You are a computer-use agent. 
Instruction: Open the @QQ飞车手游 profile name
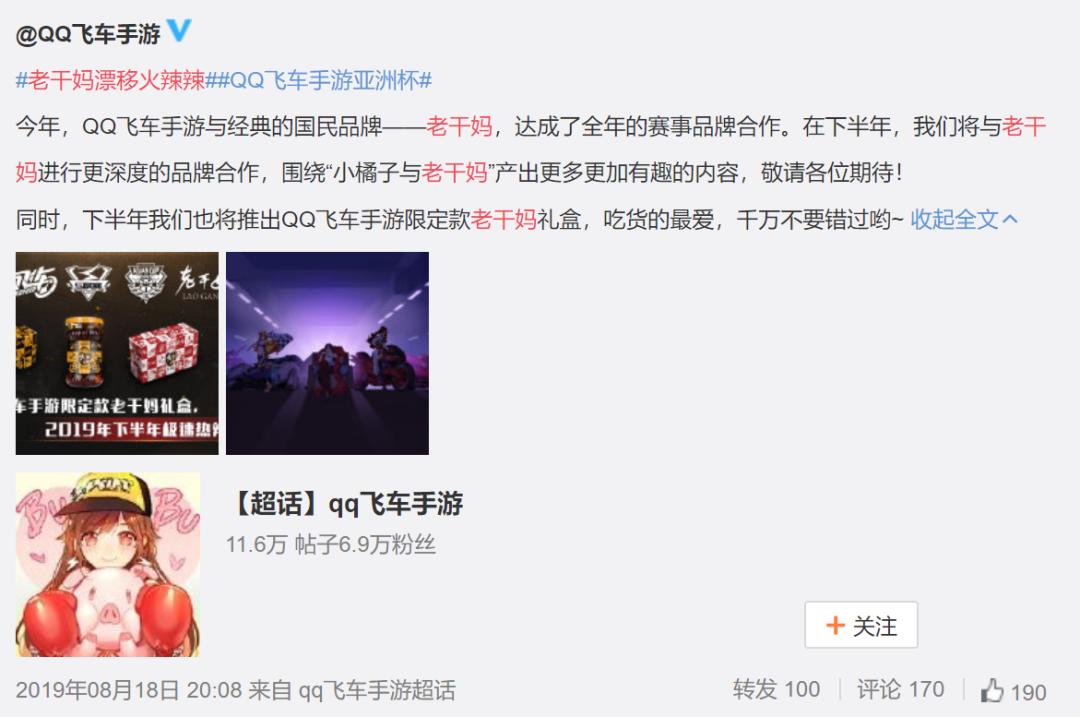click(88, 34)
